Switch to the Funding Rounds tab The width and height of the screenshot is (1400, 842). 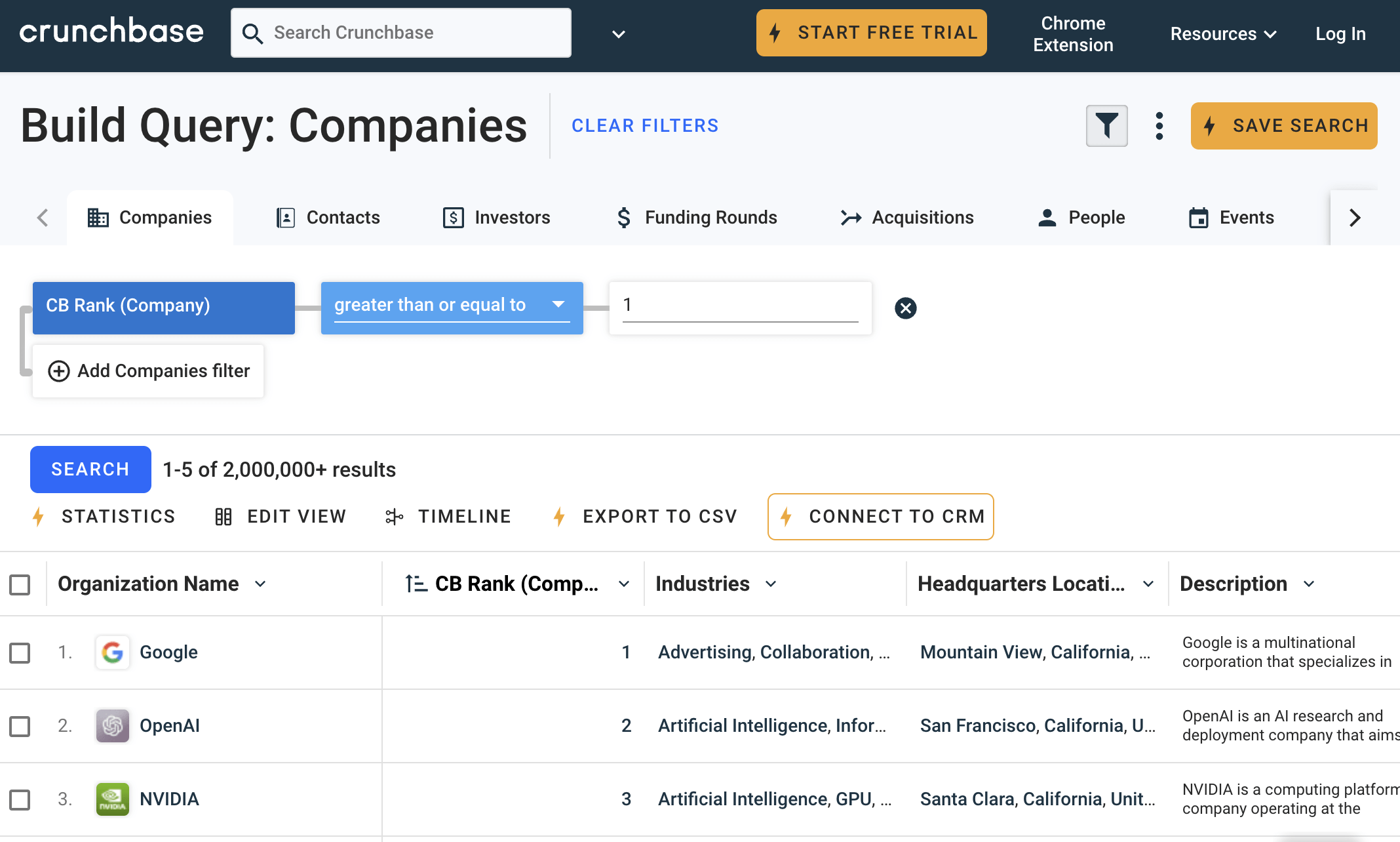[710, 216]
